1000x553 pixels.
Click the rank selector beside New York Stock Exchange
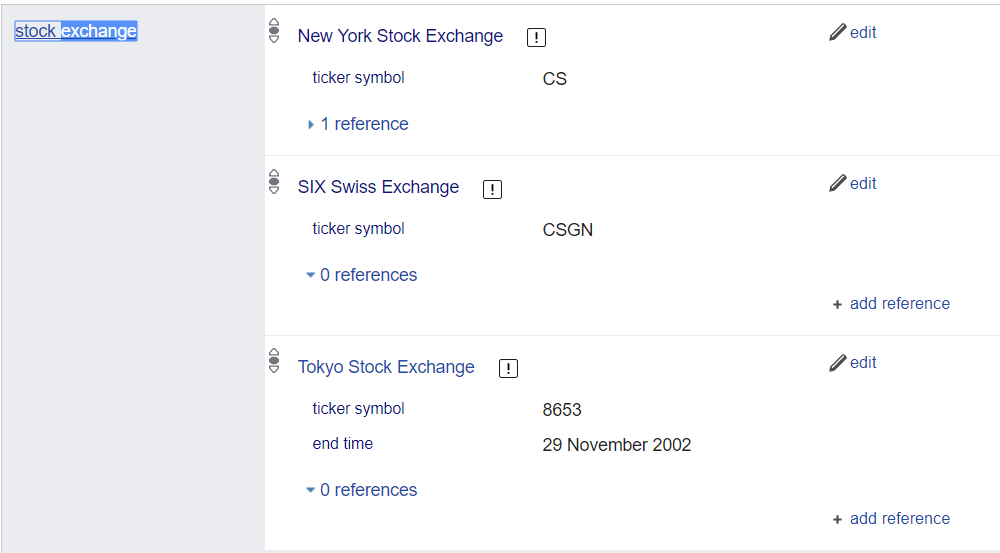tap(274, 32)
